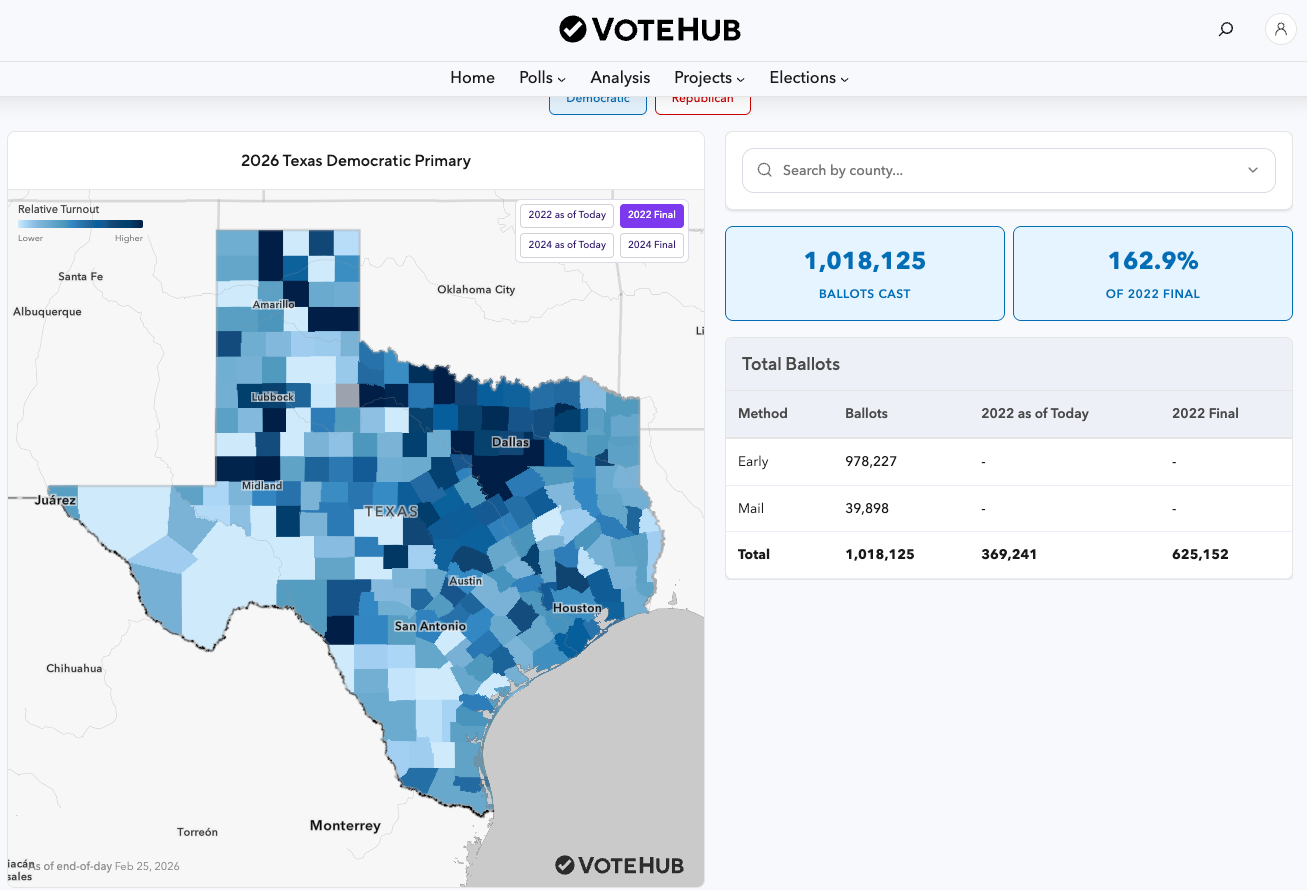The image size is (1307, 890).
Task: Select the 2022 as of Today comparison
Action: pyautogui.click(x=567, y=215)
